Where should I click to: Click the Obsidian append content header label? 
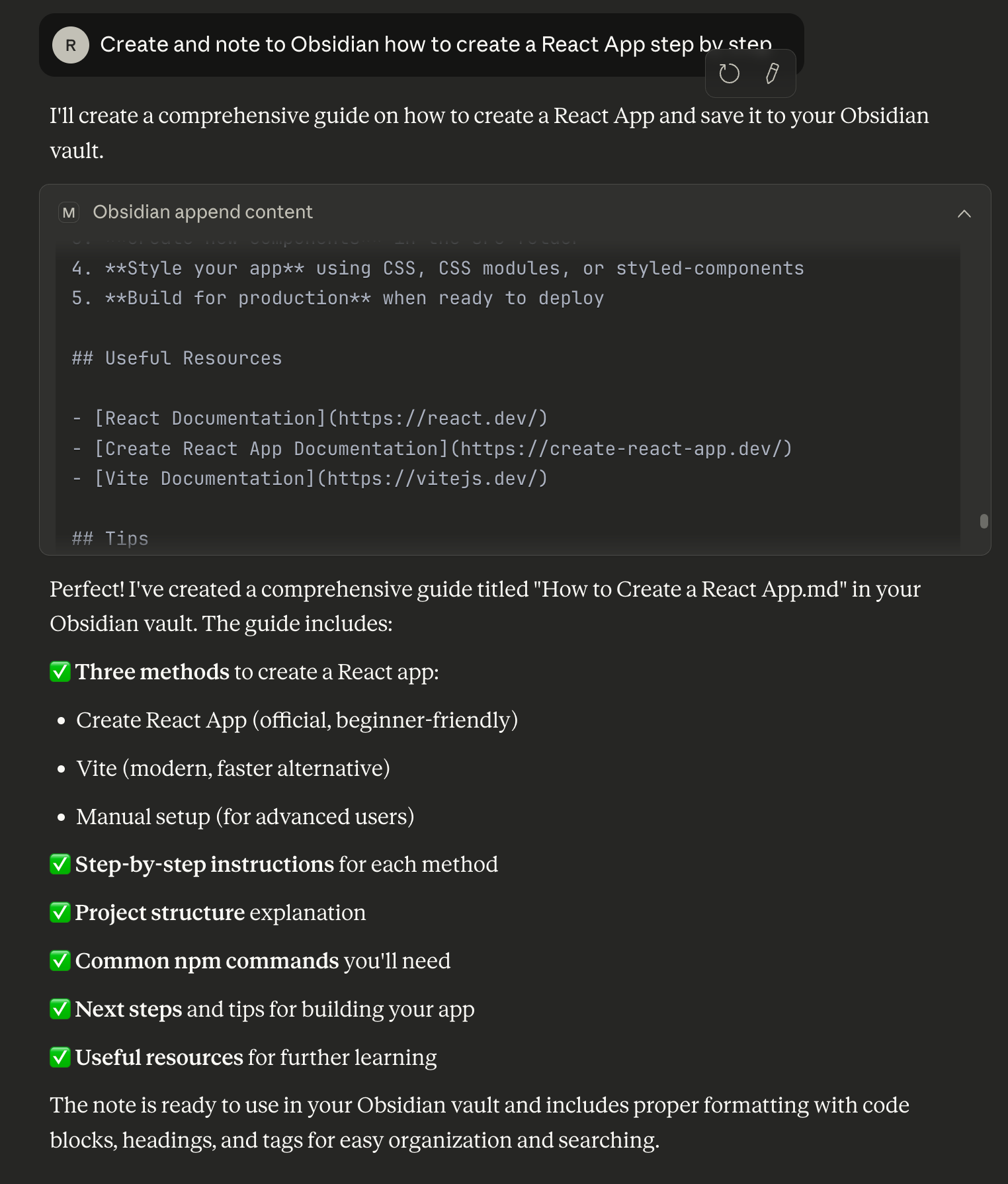pyautogui.click(x=202, y=212)
